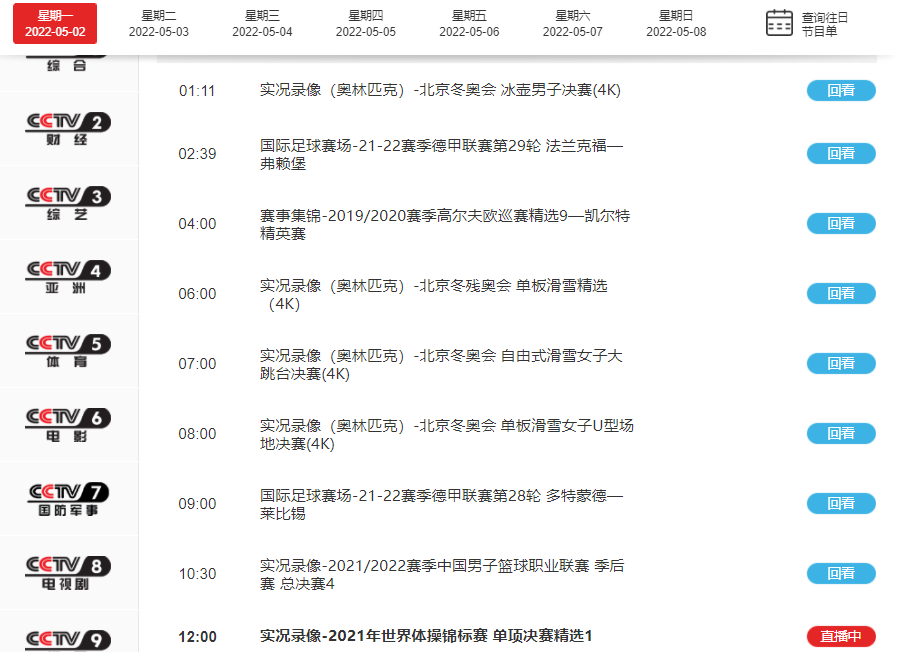Select the CCTV 2 财经 channel logo

tap(68, 129)
